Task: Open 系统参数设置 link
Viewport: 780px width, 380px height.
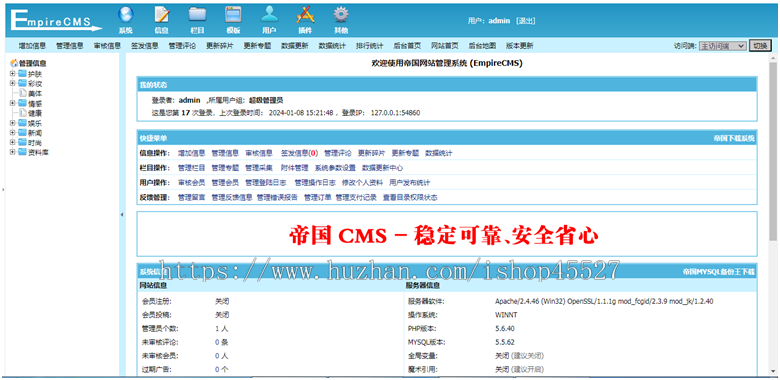Action: 335,168
